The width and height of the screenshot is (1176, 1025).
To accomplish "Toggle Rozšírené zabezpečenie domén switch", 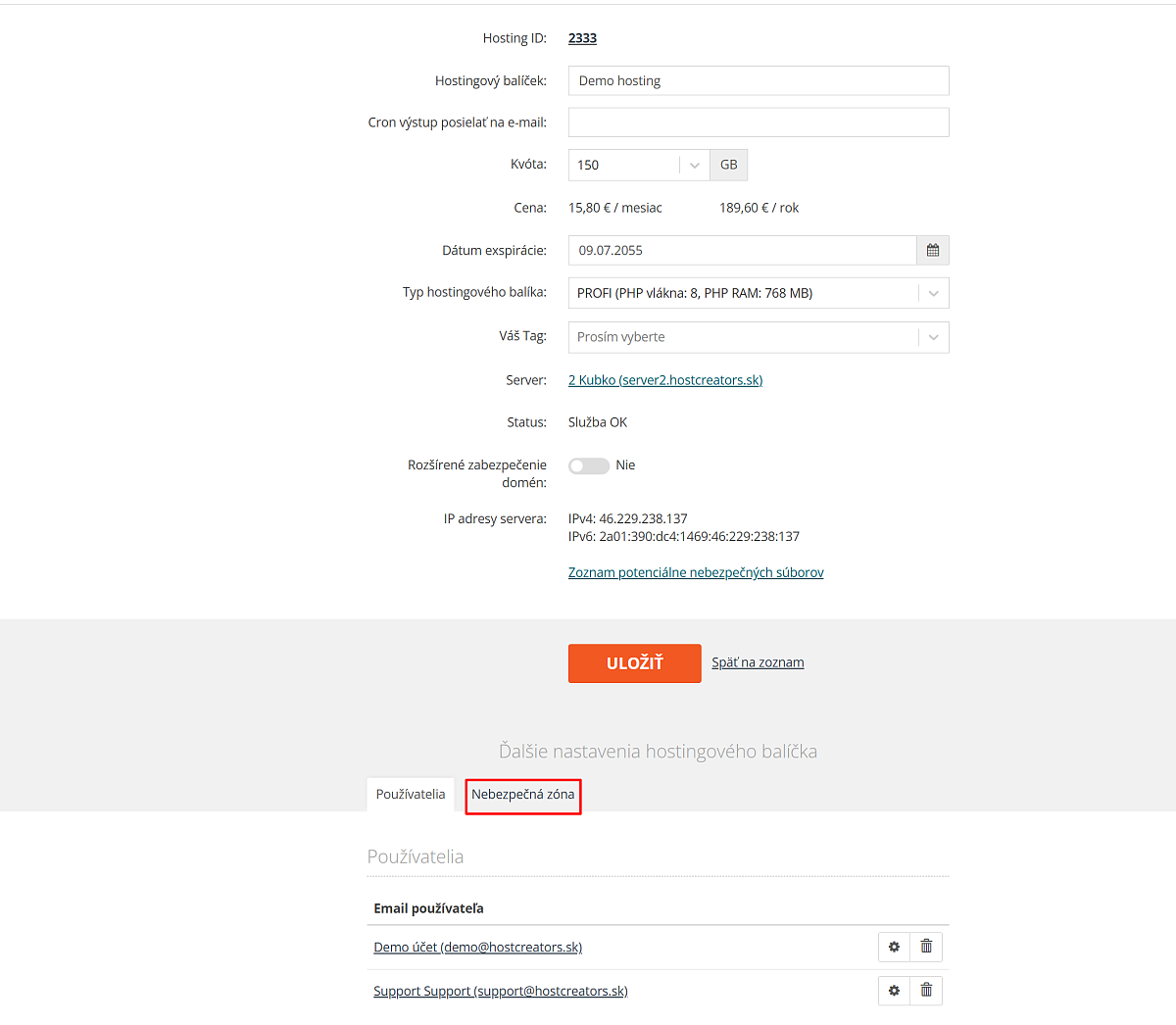I will [589, 465].
